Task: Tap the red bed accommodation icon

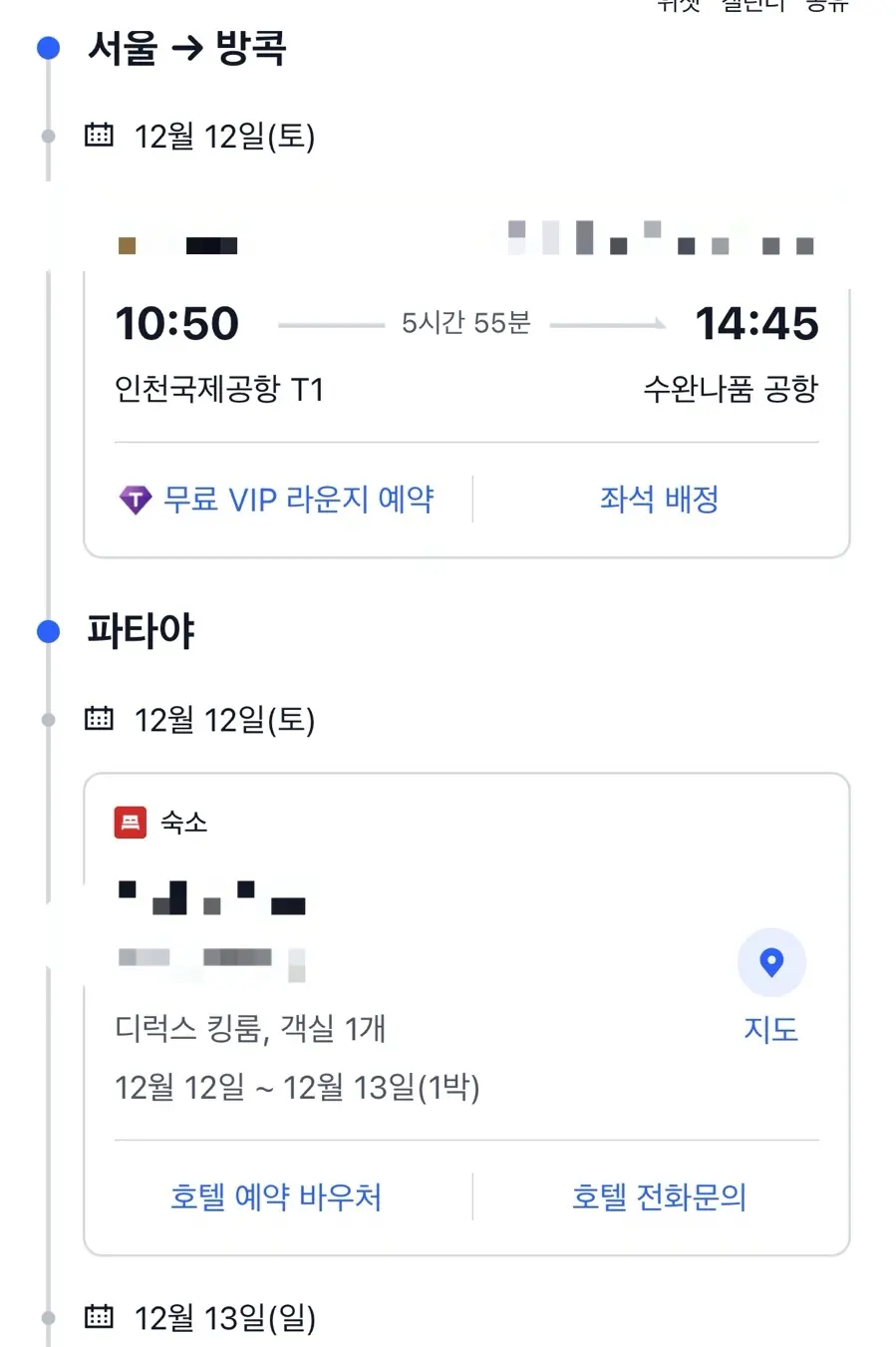Action: click(x=131, y=823)
